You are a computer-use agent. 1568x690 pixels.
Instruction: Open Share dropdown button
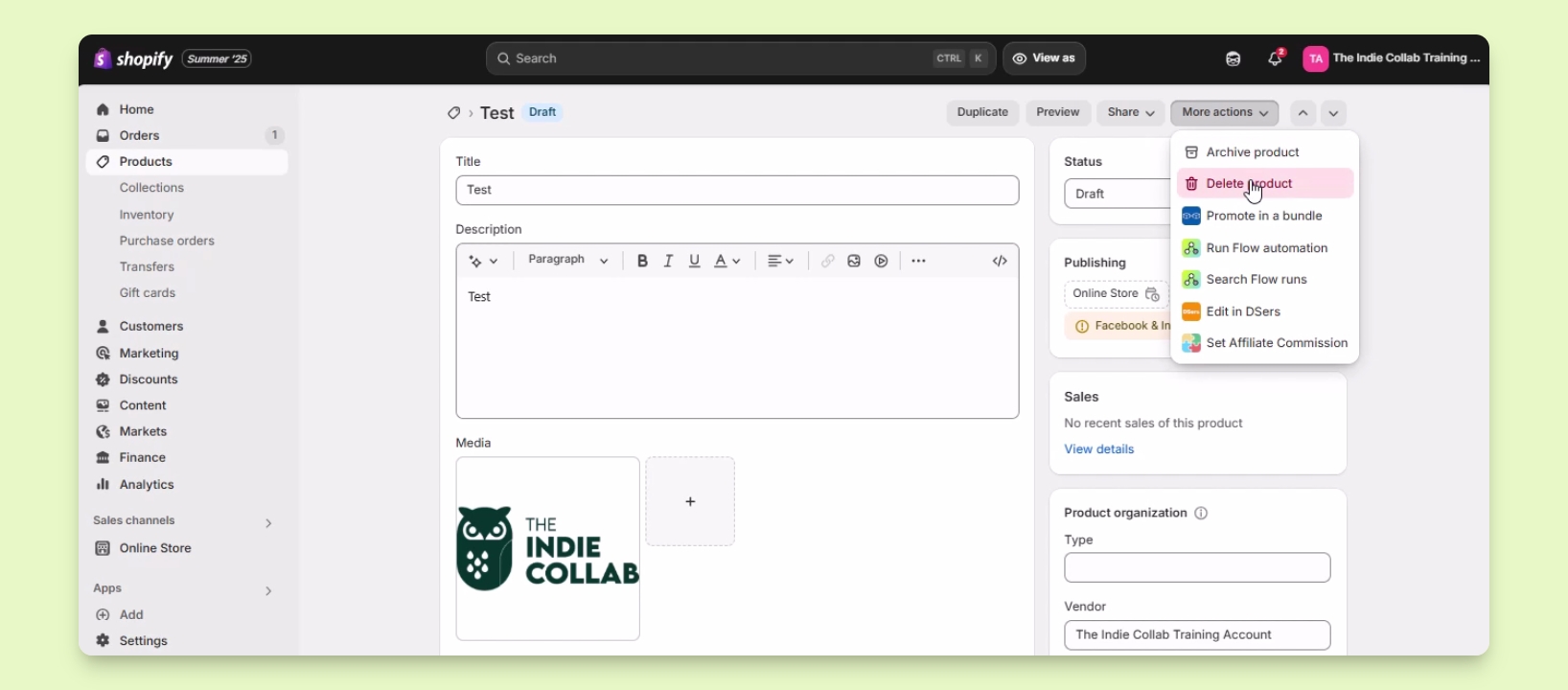click(1131, 113)
